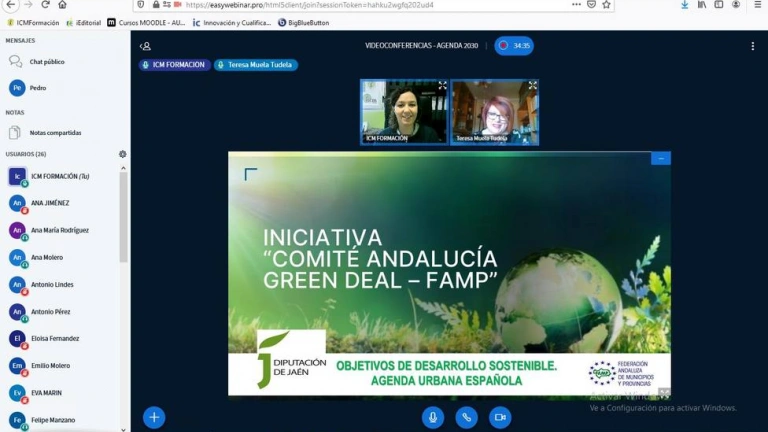Viewport: 768px width, 432px height.
Task: Click the Teresa Muela Tudela talking indicator
Action: tap(256, 65)
